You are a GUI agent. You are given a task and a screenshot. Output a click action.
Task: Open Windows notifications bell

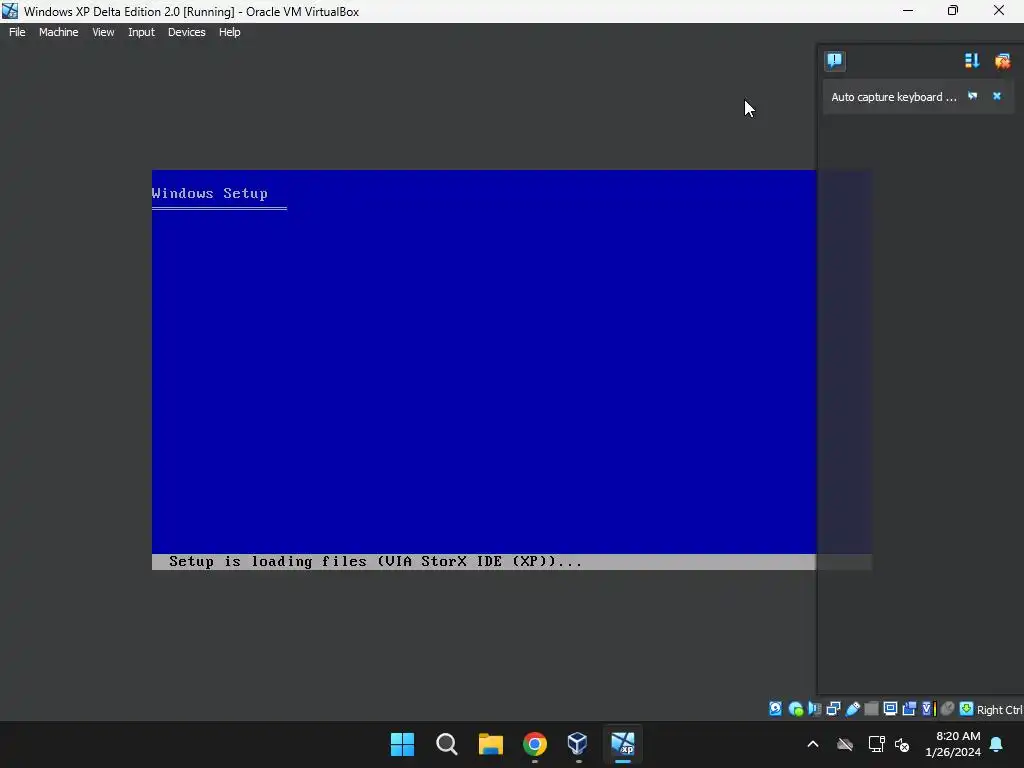pyautogui.click(x=997, y=744)
